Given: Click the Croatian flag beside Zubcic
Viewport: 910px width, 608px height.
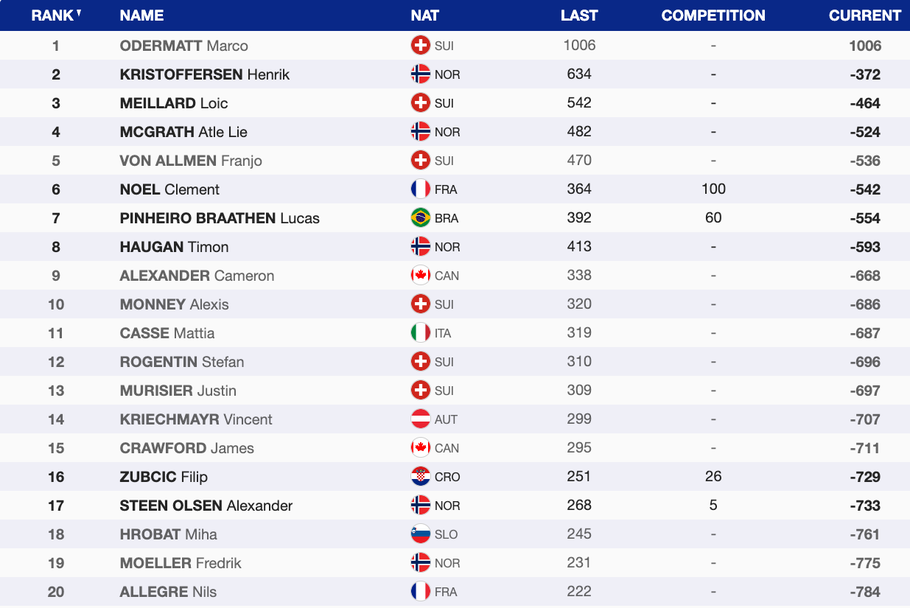Looking at the screenshot, I should point(420,477).
